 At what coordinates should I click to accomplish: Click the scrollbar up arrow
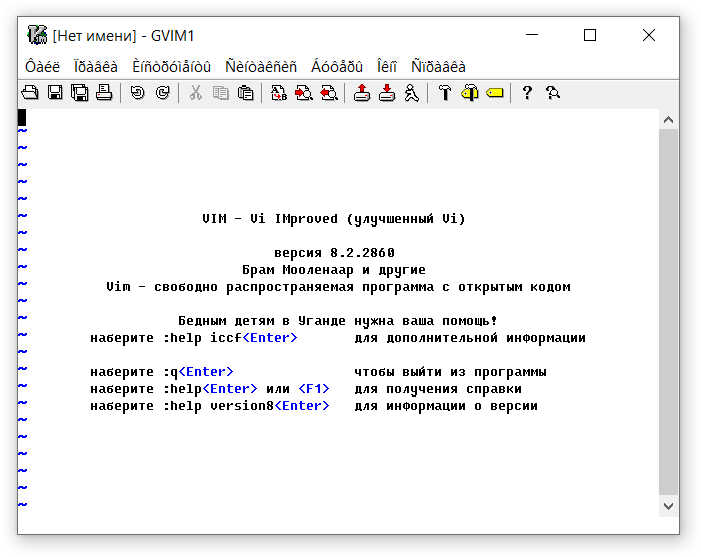coord(668,119)
